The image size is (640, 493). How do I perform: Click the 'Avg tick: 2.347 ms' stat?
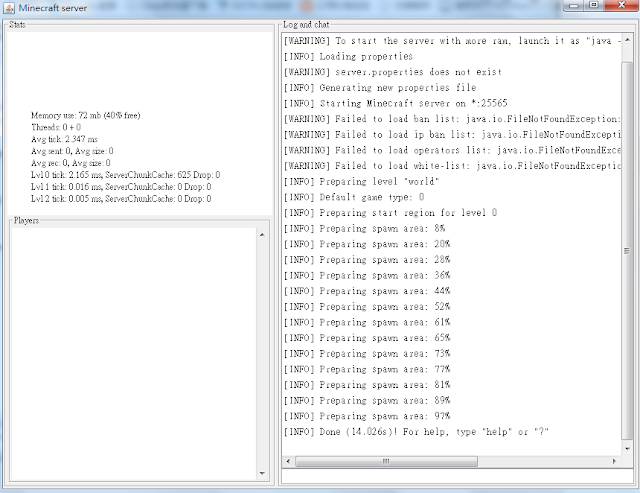[x=64, y=139]
